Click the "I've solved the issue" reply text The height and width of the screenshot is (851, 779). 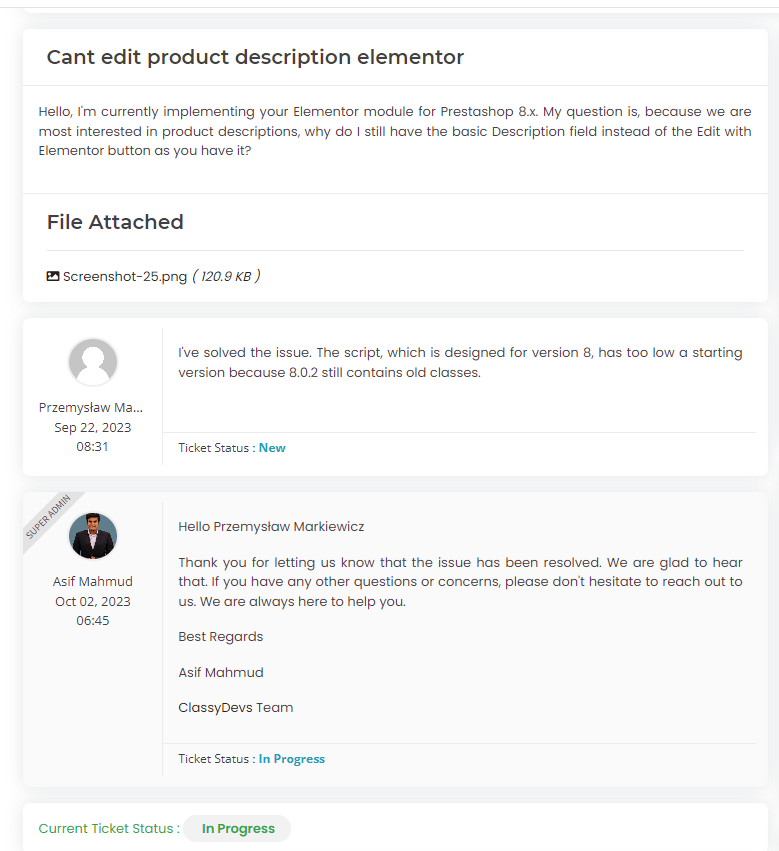(x=460, y=363)
